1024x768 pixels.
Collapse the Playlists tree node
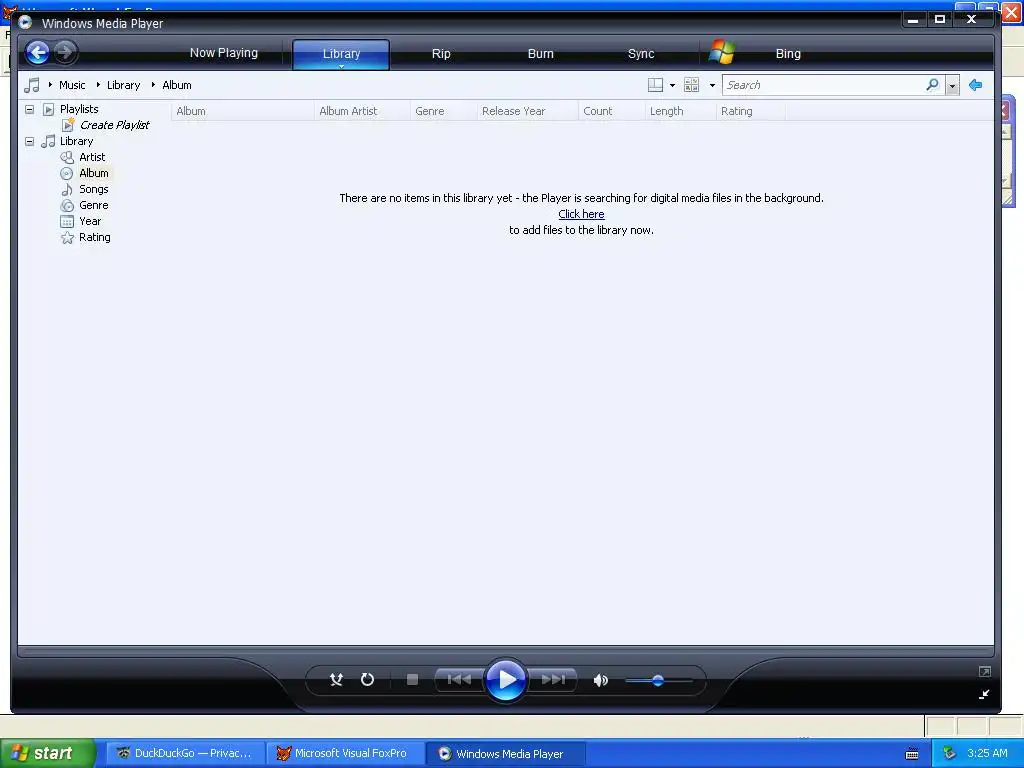[x=29, y=109]
